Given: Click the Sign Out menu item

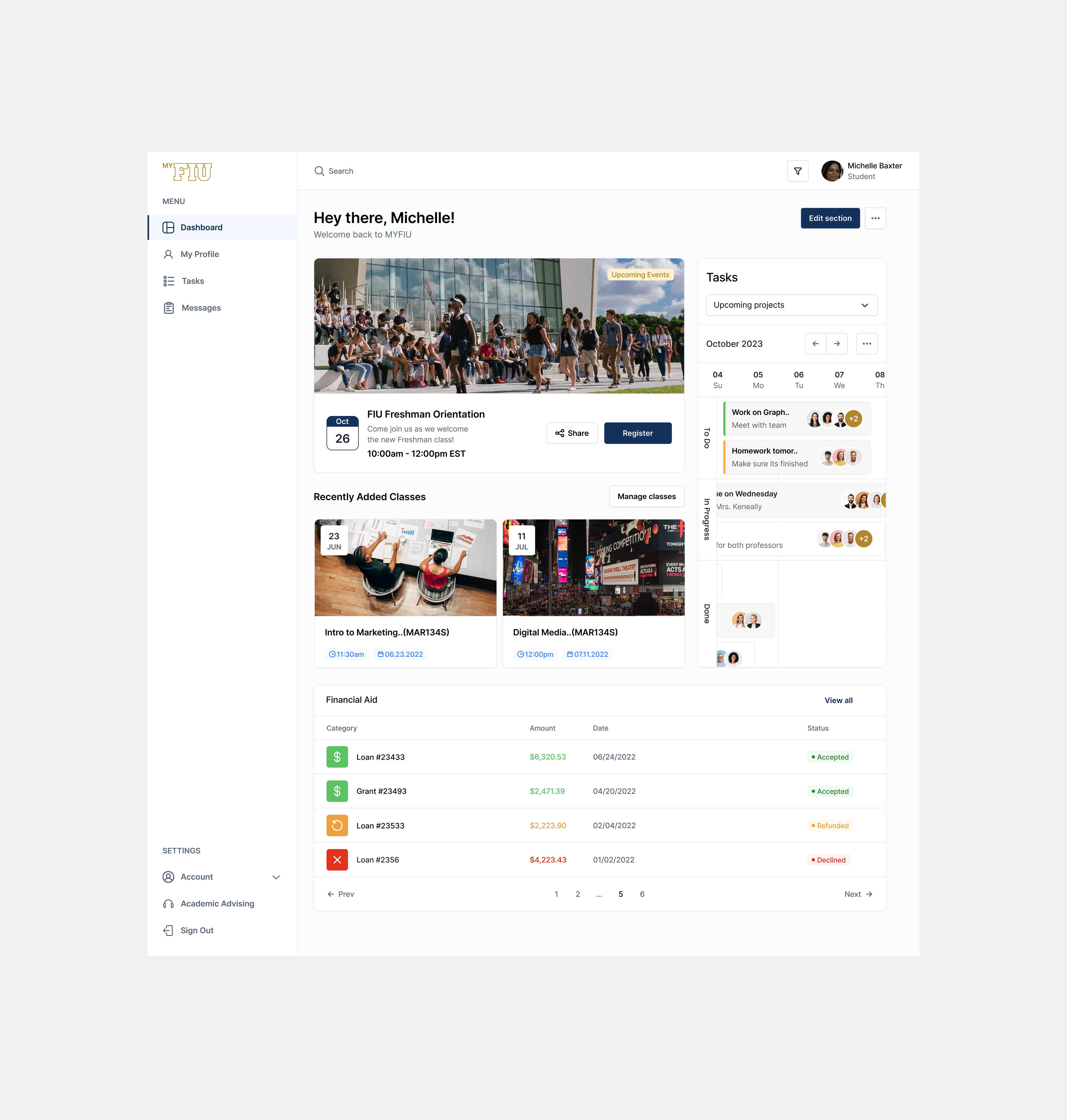Looking at the screenshot, I should coord(197,930).
